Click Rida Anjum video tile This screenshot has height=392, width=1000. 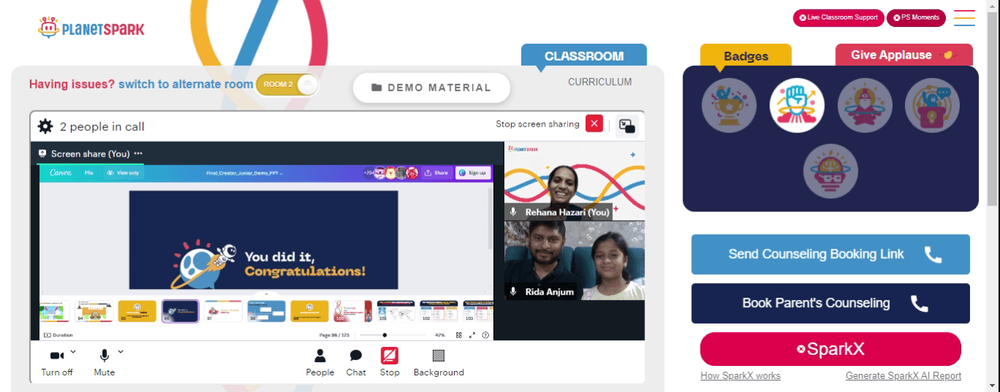[575, 261]
